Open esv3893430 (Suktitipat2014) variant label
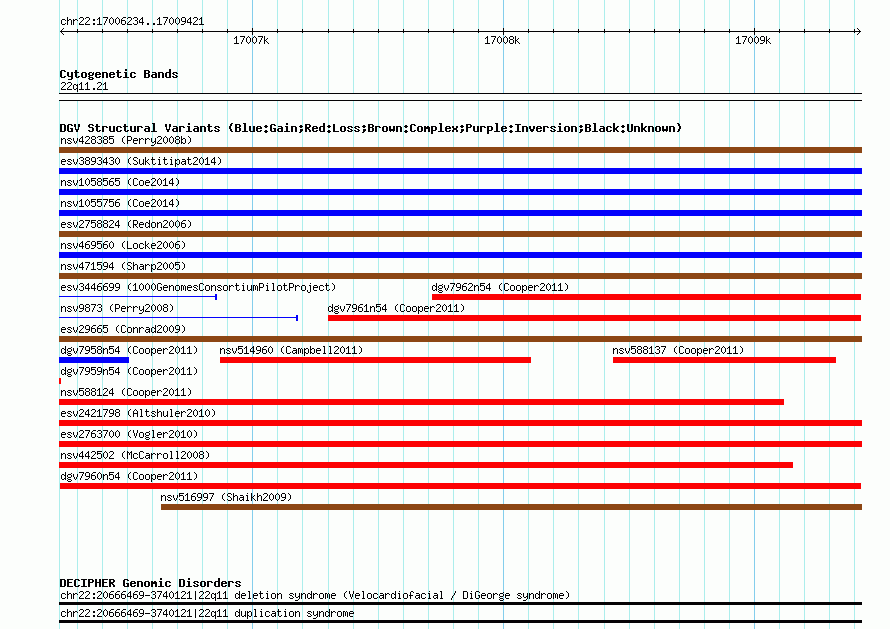 pos(141,161)
